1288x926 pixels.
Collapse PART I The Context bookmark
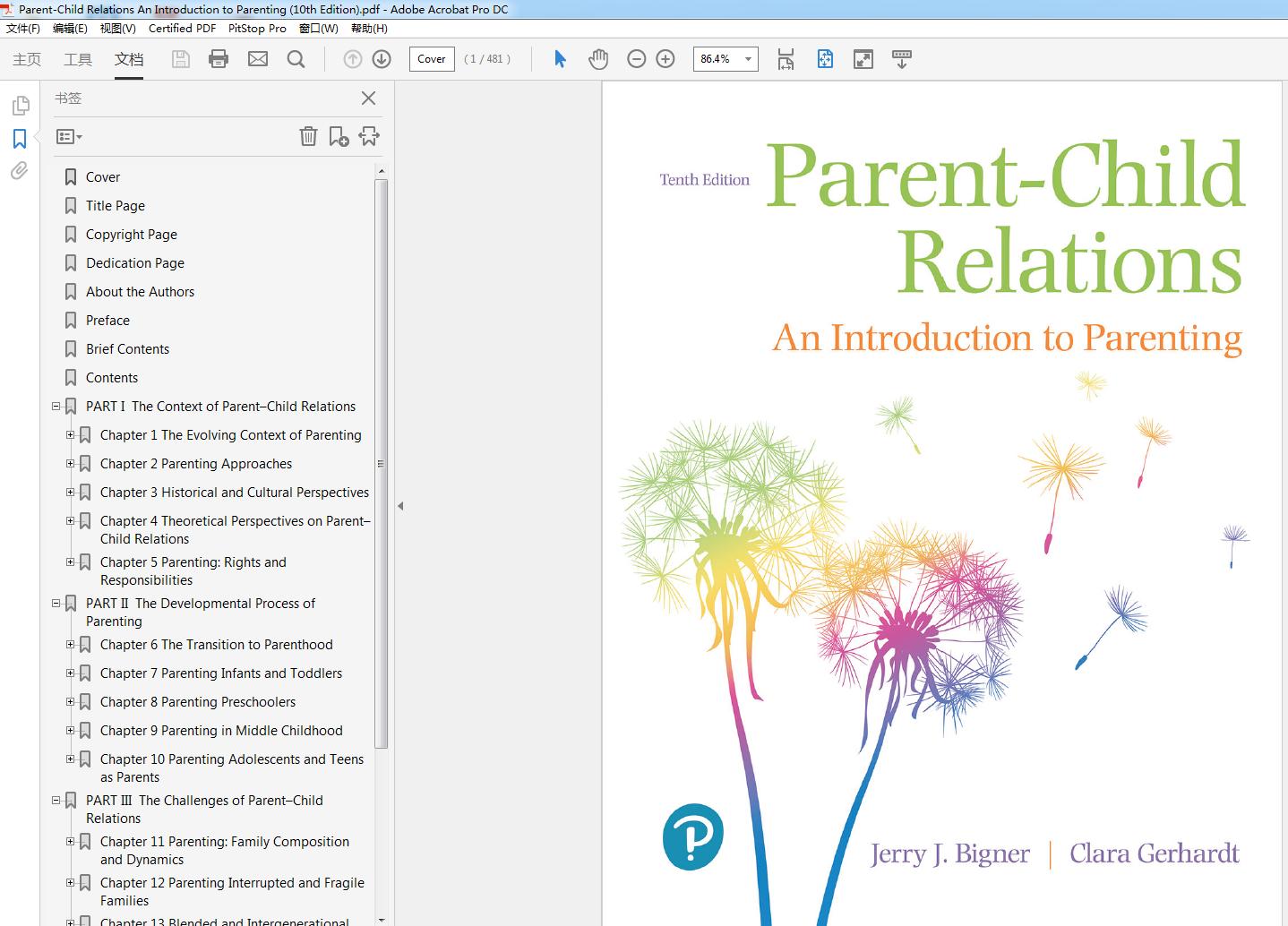[56, 407]
